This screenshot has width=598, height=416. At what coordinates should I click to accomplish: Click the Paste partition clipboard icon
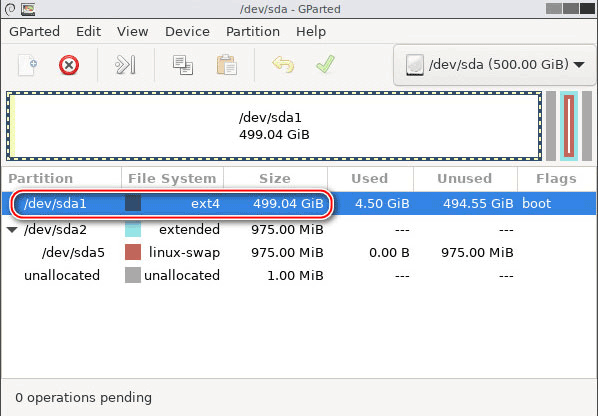(x=227, y=65)
